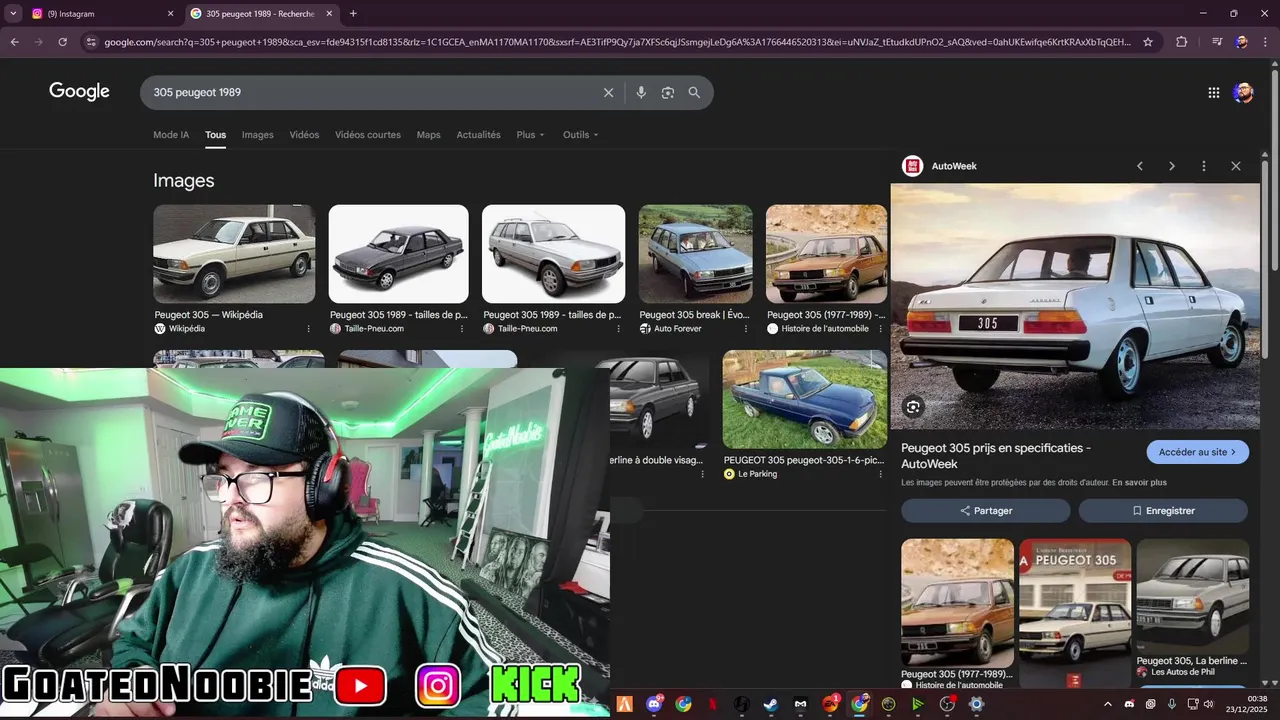Viewport: 1280px width, 720px height.
Task: Show next image in AutoWeek panel
Action: 1171,166
